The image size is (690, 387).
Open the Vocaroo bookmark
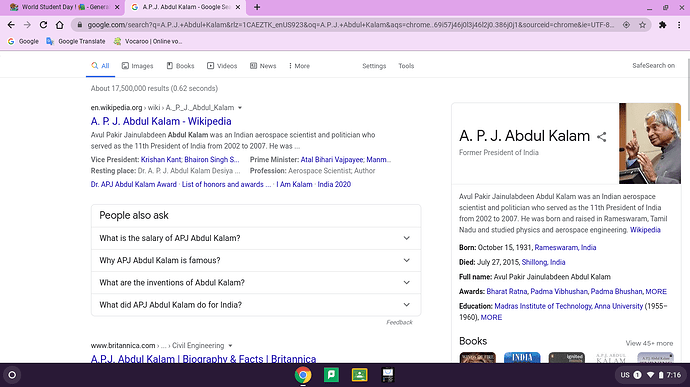coord(148,41)
